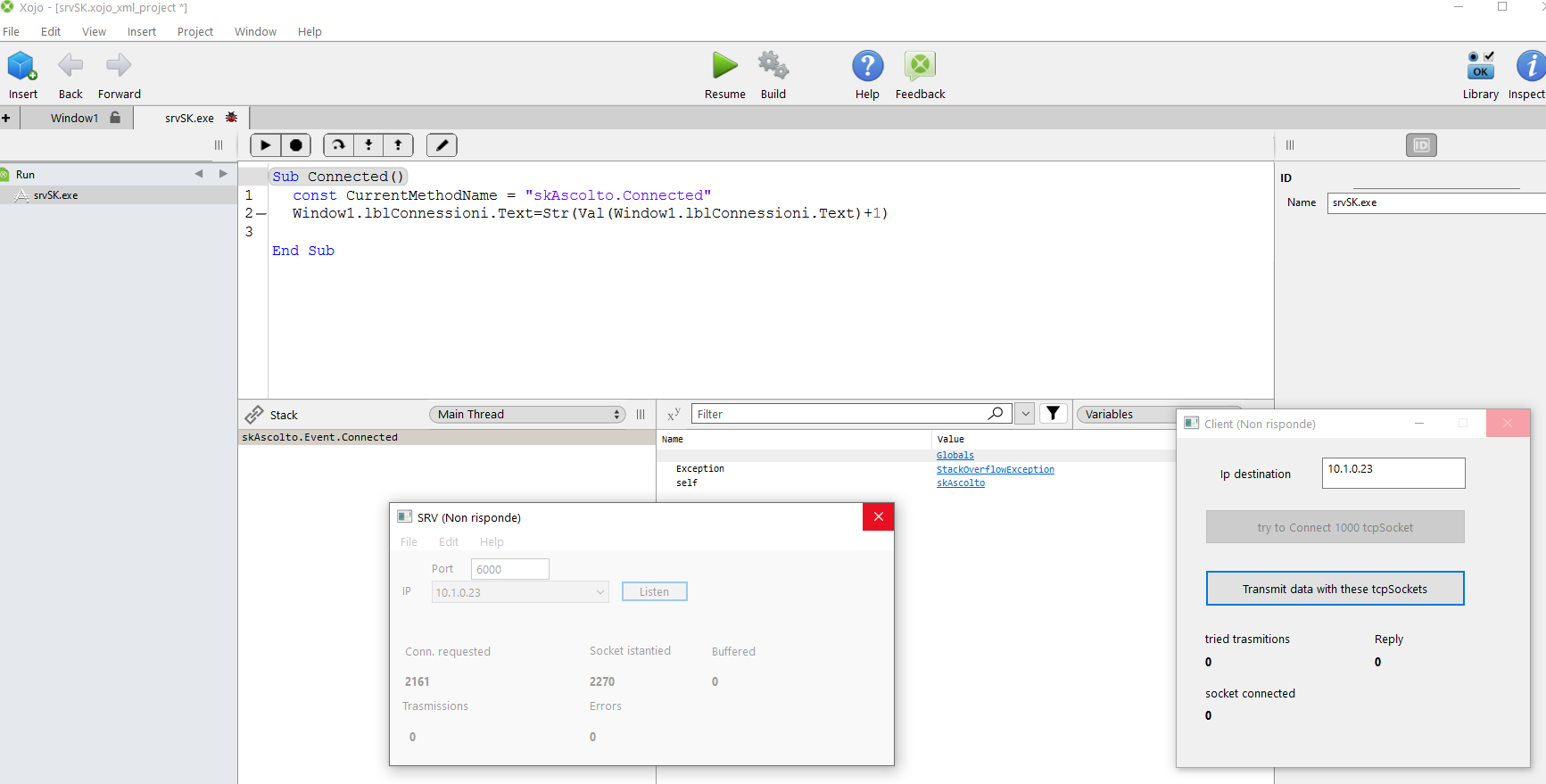Click navigator history forward triangle
1546x784 pixels.
[223, 174]
